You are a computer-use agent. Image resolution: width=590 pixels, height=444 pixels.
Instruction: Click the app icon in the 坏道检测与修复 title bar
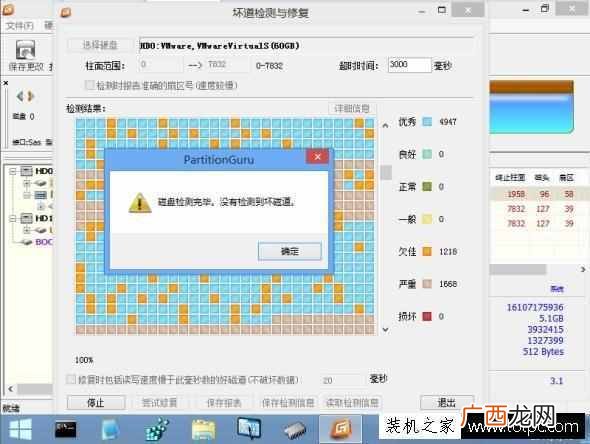click(66, 12)
